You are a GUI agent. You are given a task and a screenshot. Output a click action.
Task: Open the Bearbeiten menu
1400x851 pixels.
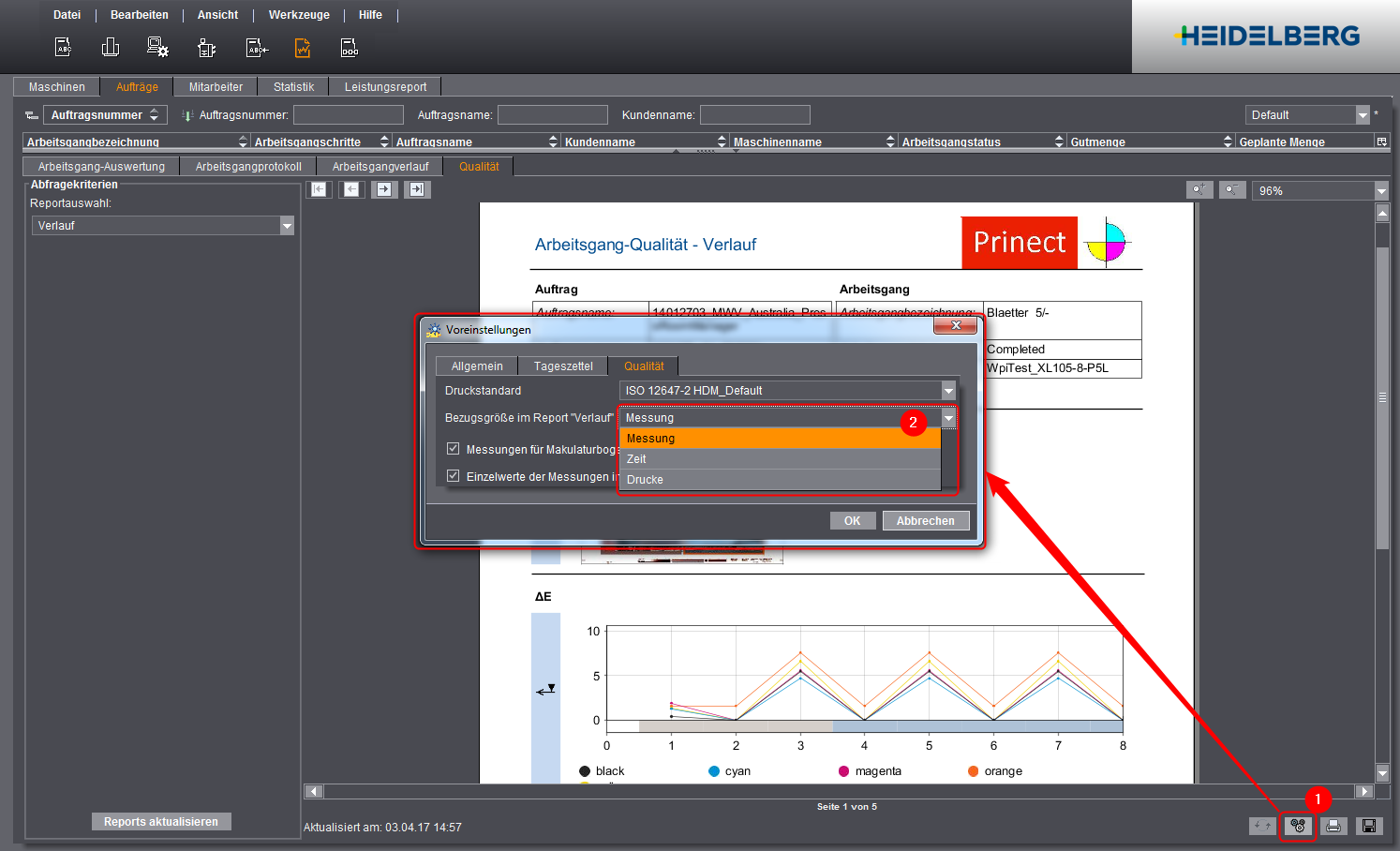point(140,15)
